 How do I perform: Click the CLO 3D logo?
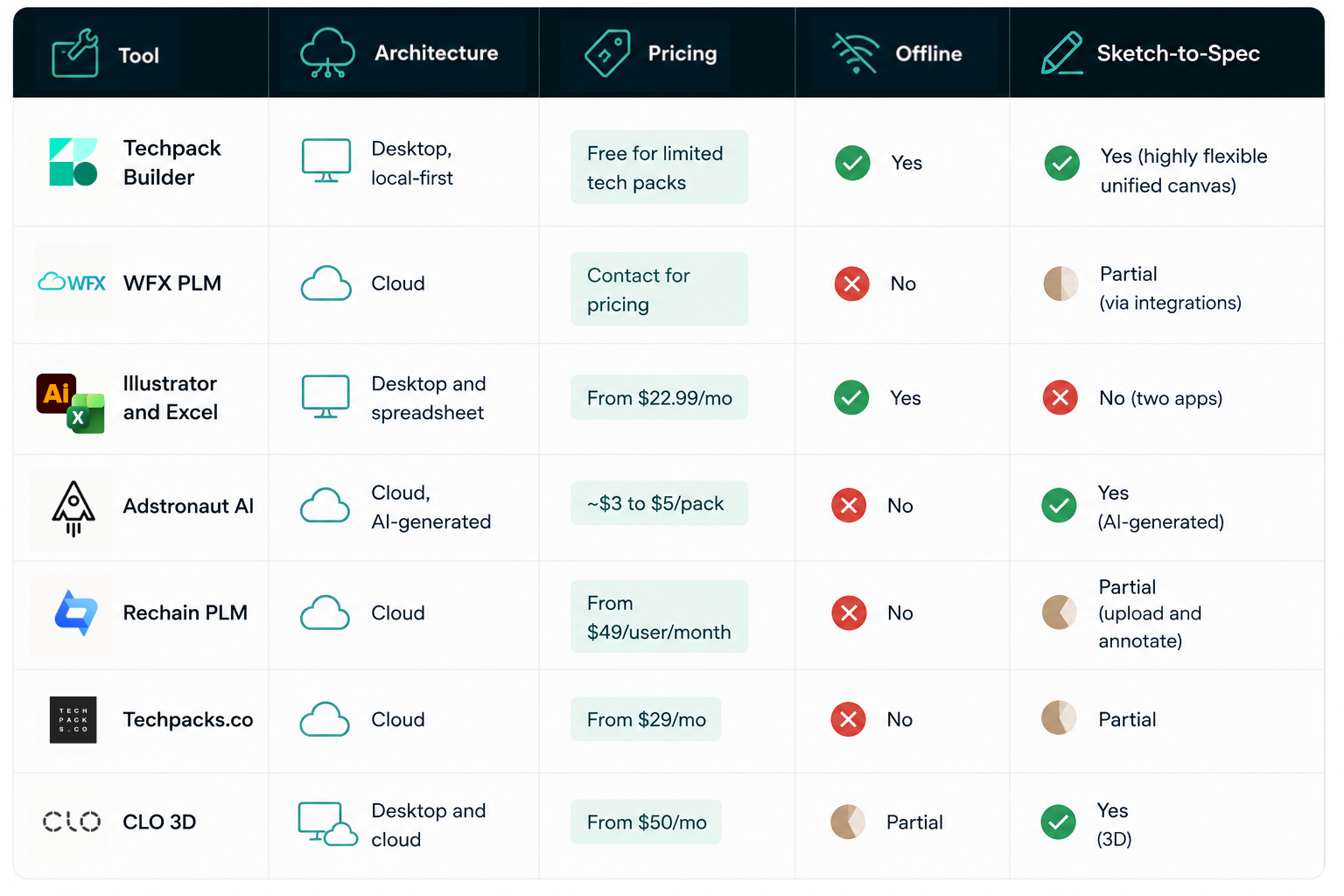pyautogui.click(x=72, y=822)
